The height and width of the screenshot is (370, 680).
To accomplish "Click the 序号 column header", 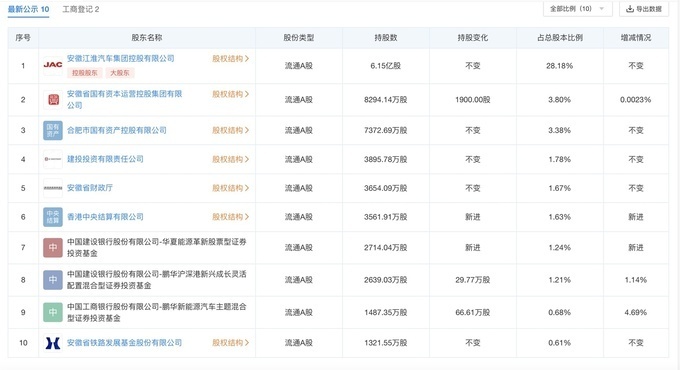I will pos(23,38).
